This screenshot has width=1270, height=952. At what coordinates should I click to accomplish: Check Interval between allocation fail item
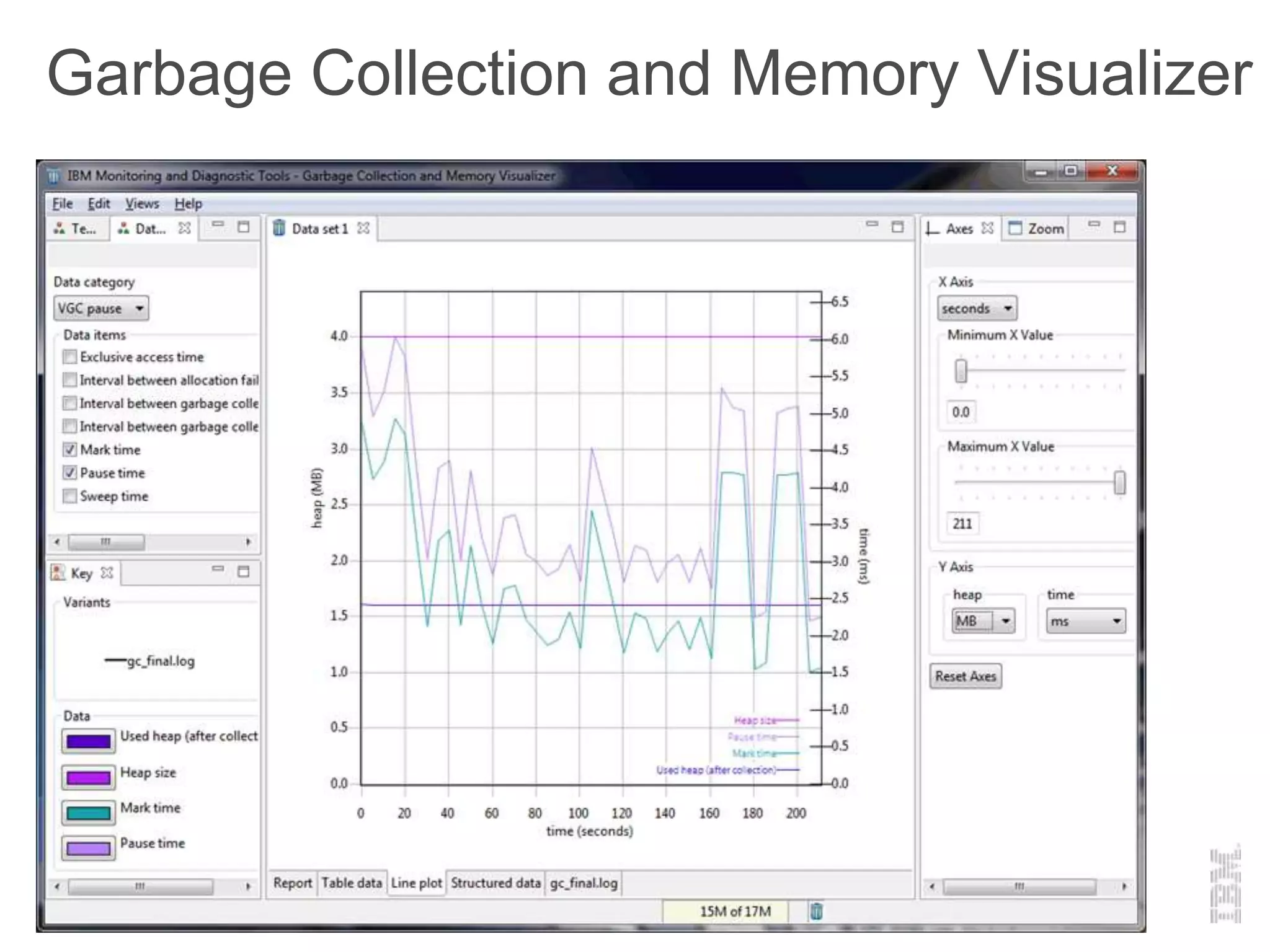pos(70,379)
